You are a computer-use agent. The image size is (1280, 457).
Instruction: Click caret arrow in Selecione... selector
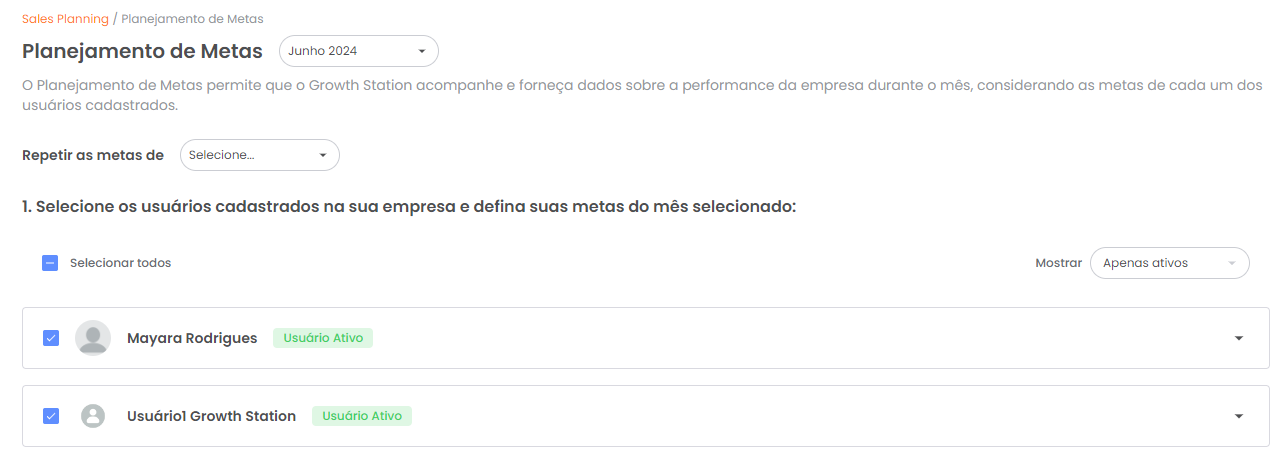pos(323,155)
